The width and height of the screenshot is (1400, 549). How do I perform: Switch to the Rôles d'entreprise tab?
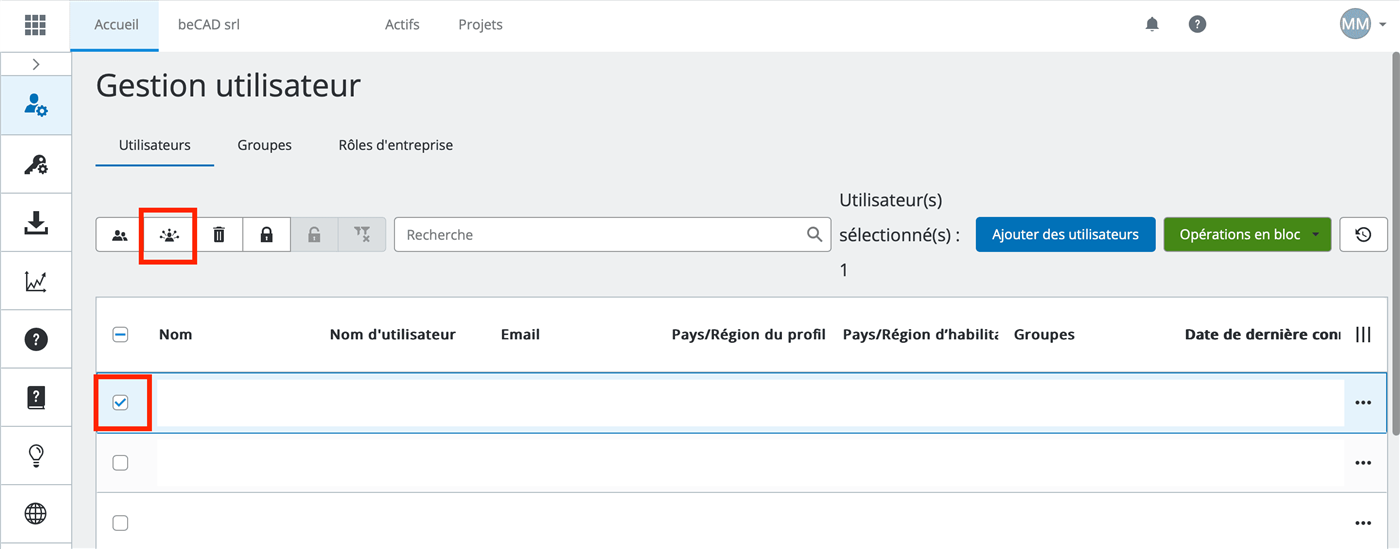click(x=396, y=145)
